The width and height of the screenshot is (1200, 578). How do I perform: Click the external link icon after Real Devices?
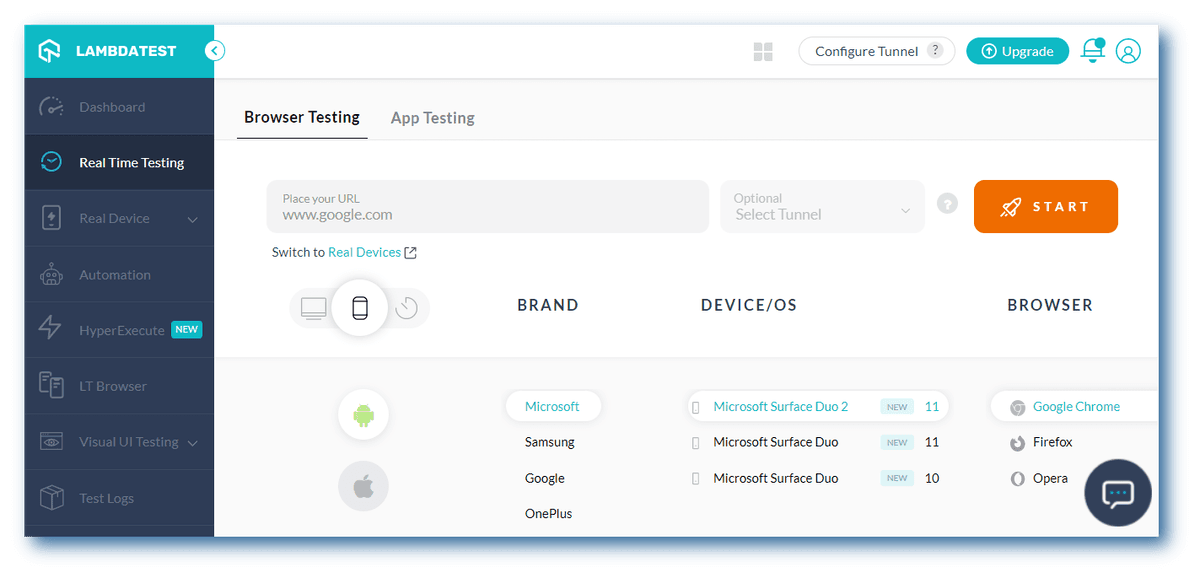click(x=410, y=253)
